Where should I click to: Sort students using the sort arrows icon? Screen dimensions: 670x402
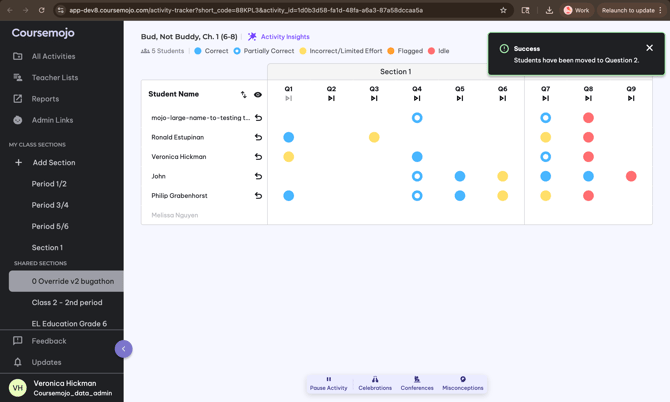pyautogui.click(x=244, y=95)
